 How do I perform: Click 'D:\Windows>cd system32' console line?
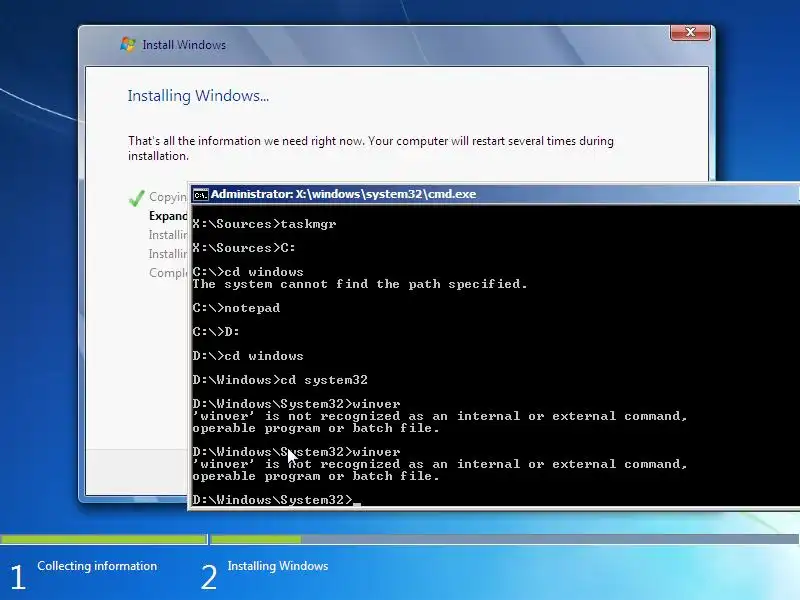280,380
